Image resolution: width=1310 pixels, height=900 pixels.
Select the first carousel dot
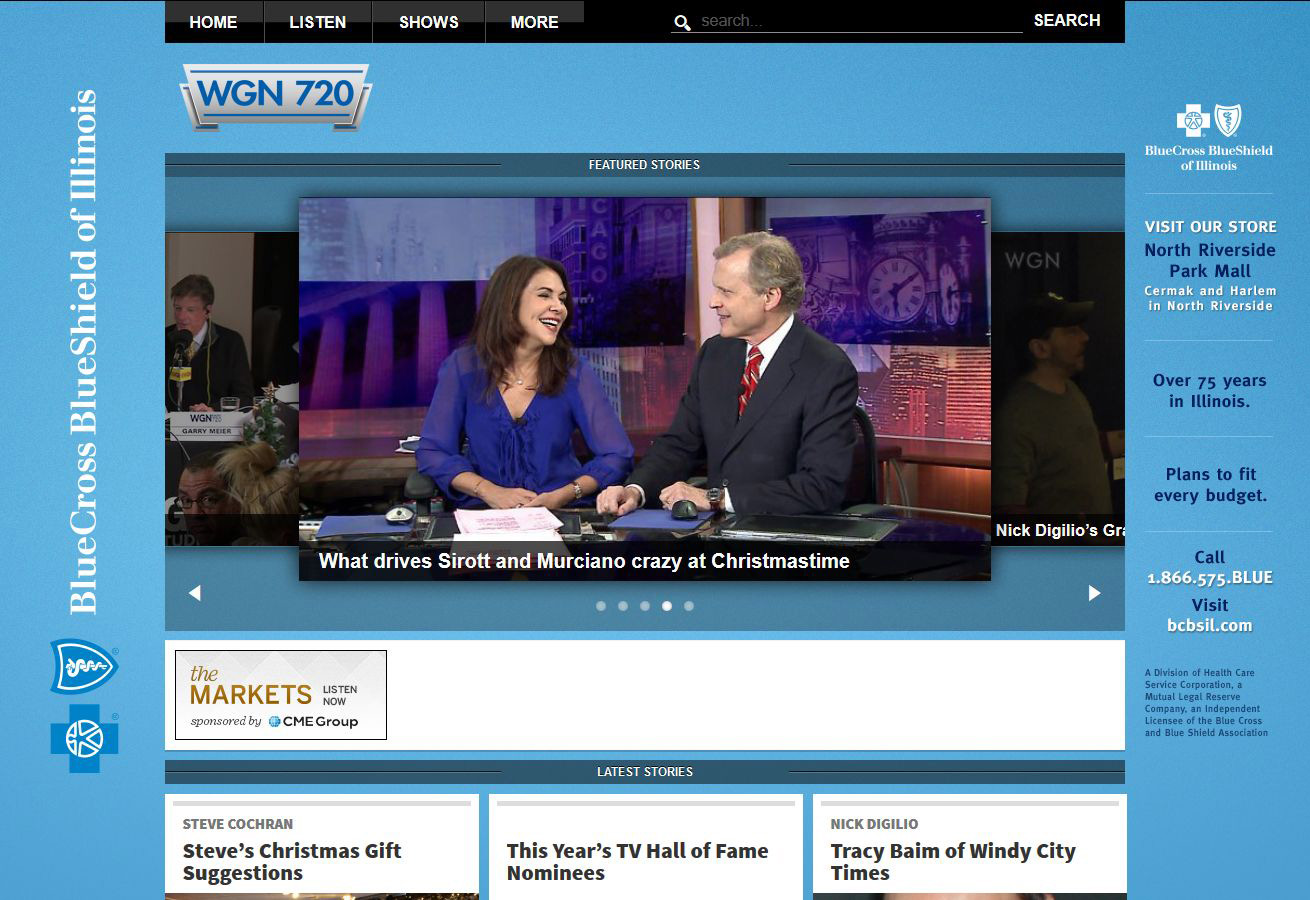pyautogui.click(x=601, y=606)
